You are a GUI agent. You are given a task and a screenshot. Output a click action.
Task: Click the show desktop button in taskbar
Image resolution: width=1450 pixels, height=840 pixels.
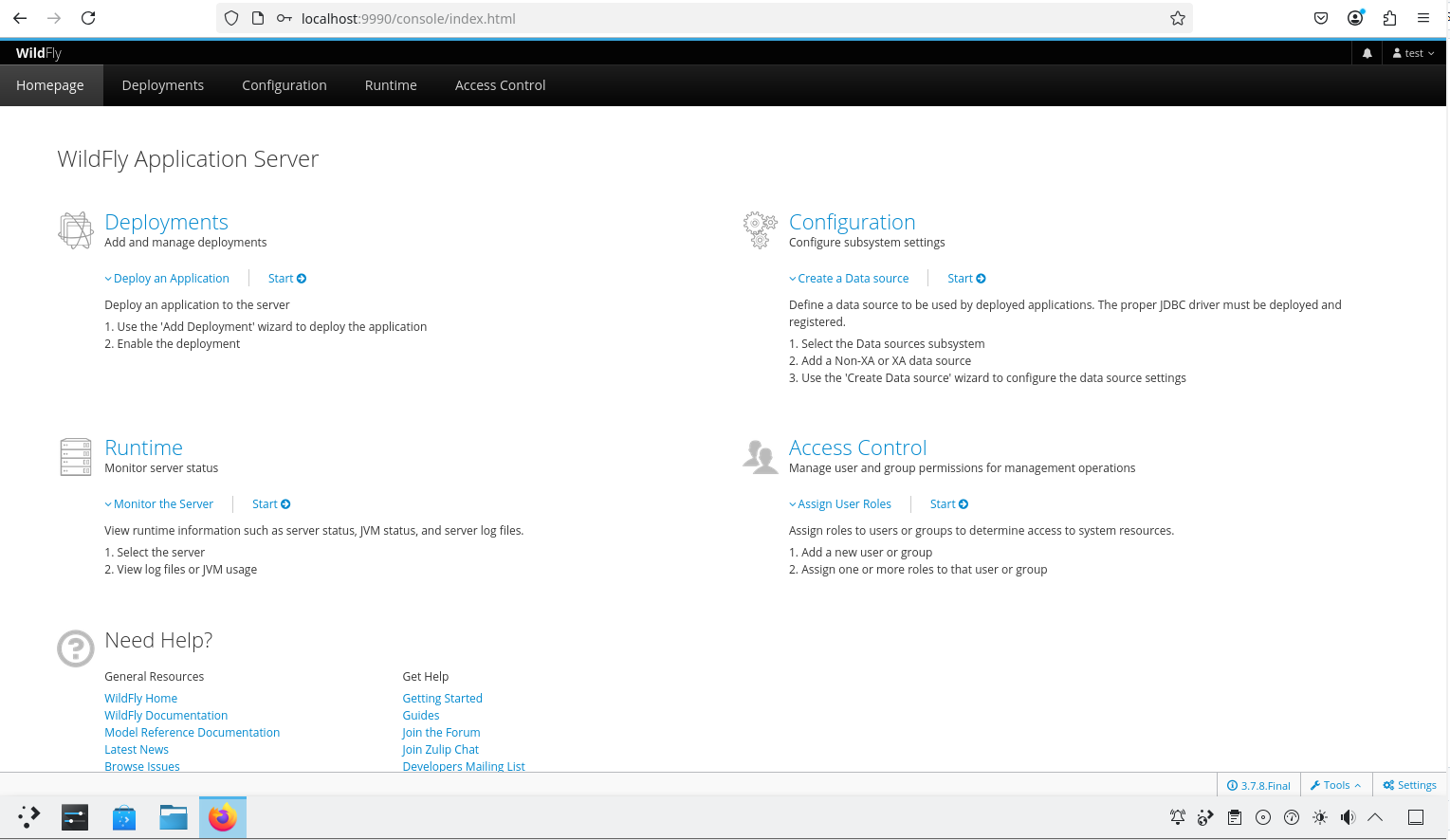click(x=1416, y=817)
